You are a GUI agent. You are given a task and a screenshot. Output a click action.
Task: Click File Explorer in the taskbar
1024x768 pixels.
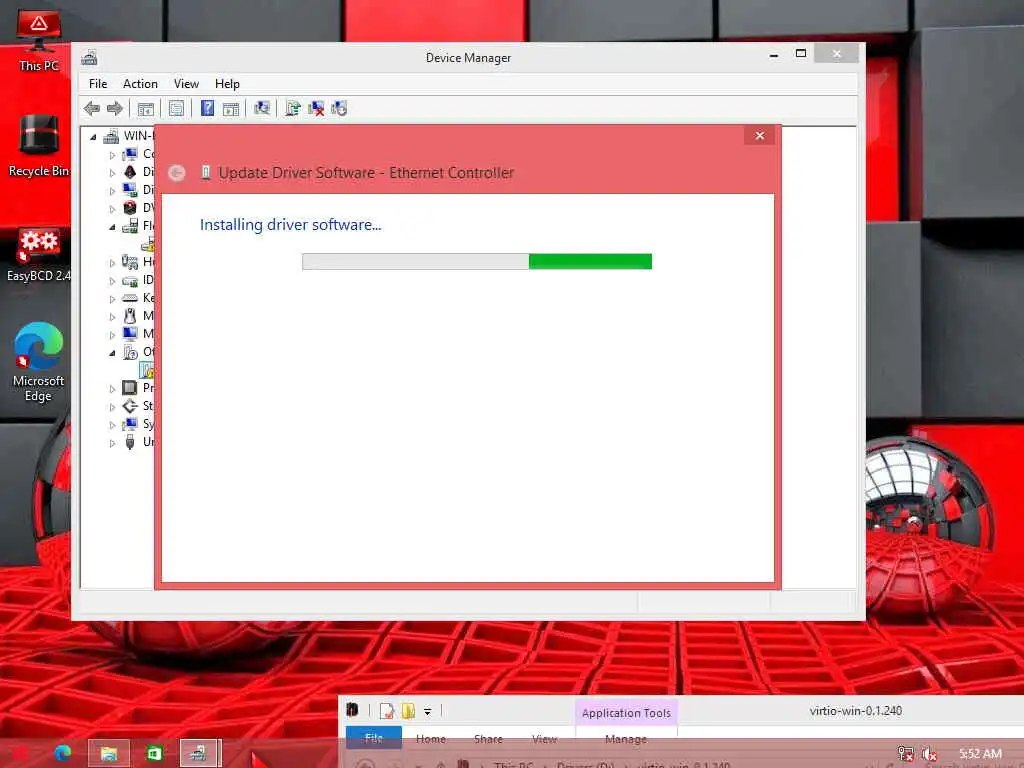tap(108, 753)
